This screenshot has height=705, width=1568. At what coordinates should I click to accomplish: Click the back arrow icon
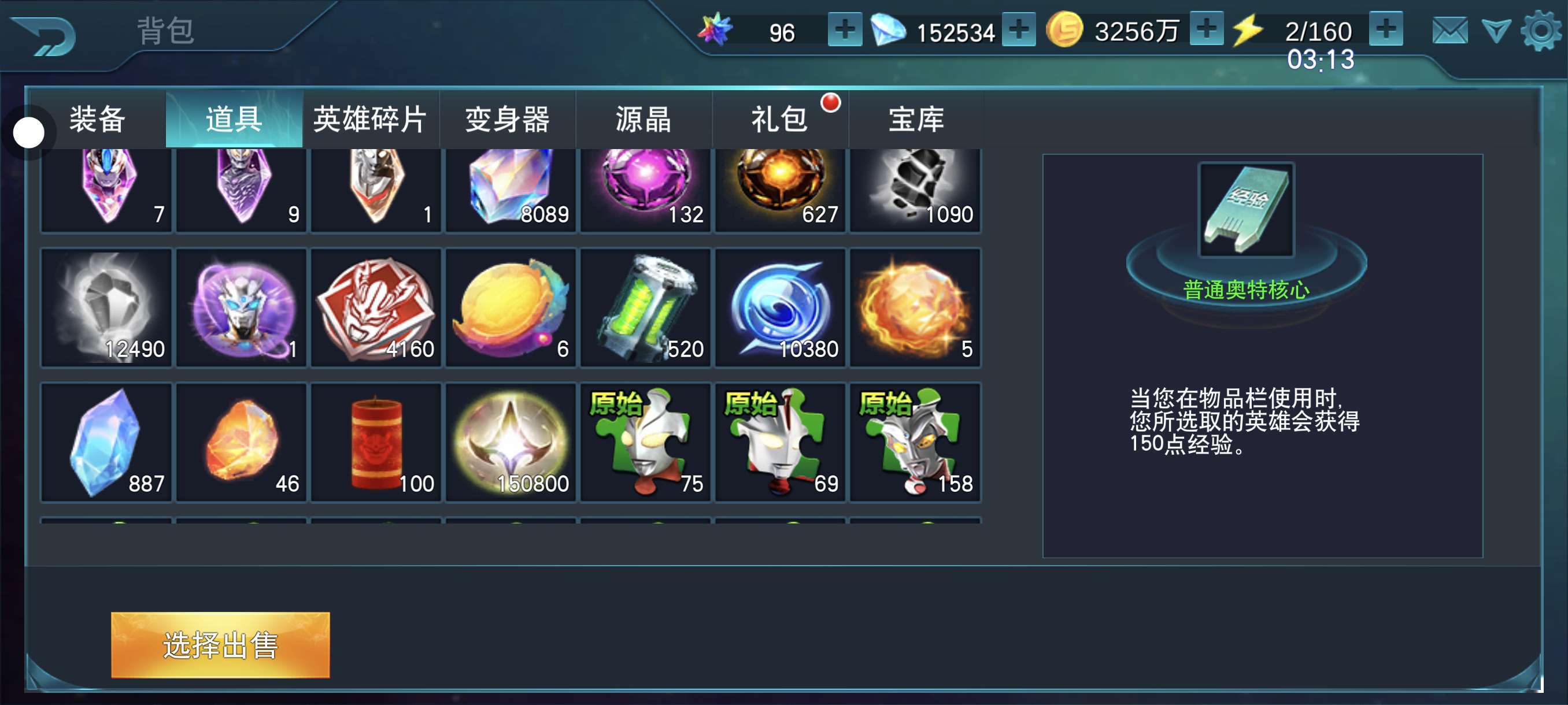click(44, 35)
